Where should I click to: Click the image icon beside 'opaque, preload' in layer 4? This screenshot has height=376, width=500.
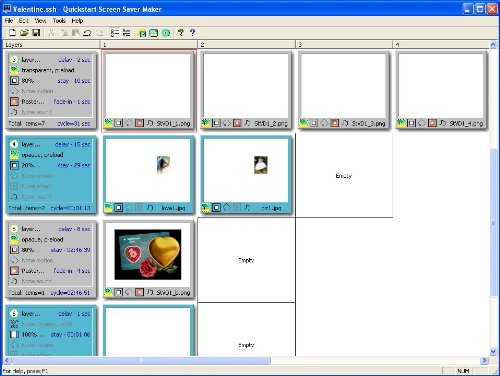click(14, 155)
